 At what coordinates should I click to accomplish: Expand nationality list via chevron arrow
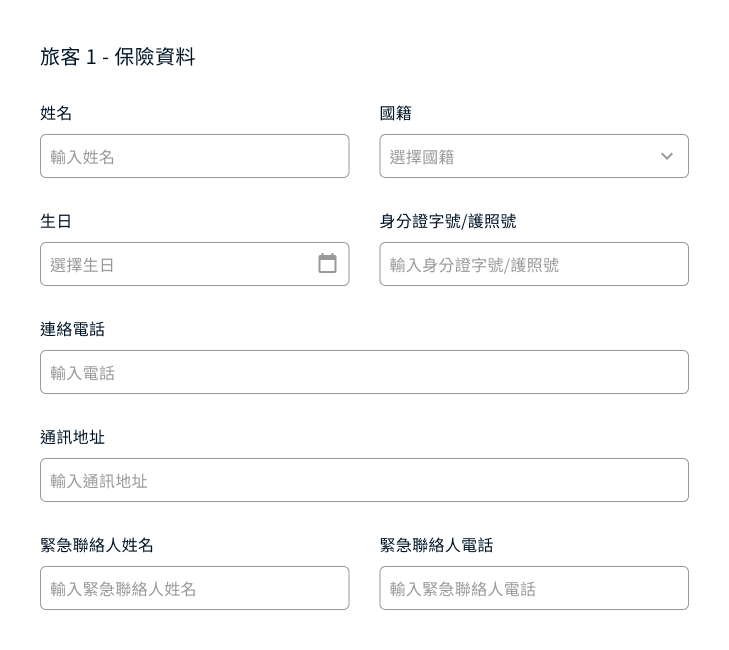click(x=667, y=156)
